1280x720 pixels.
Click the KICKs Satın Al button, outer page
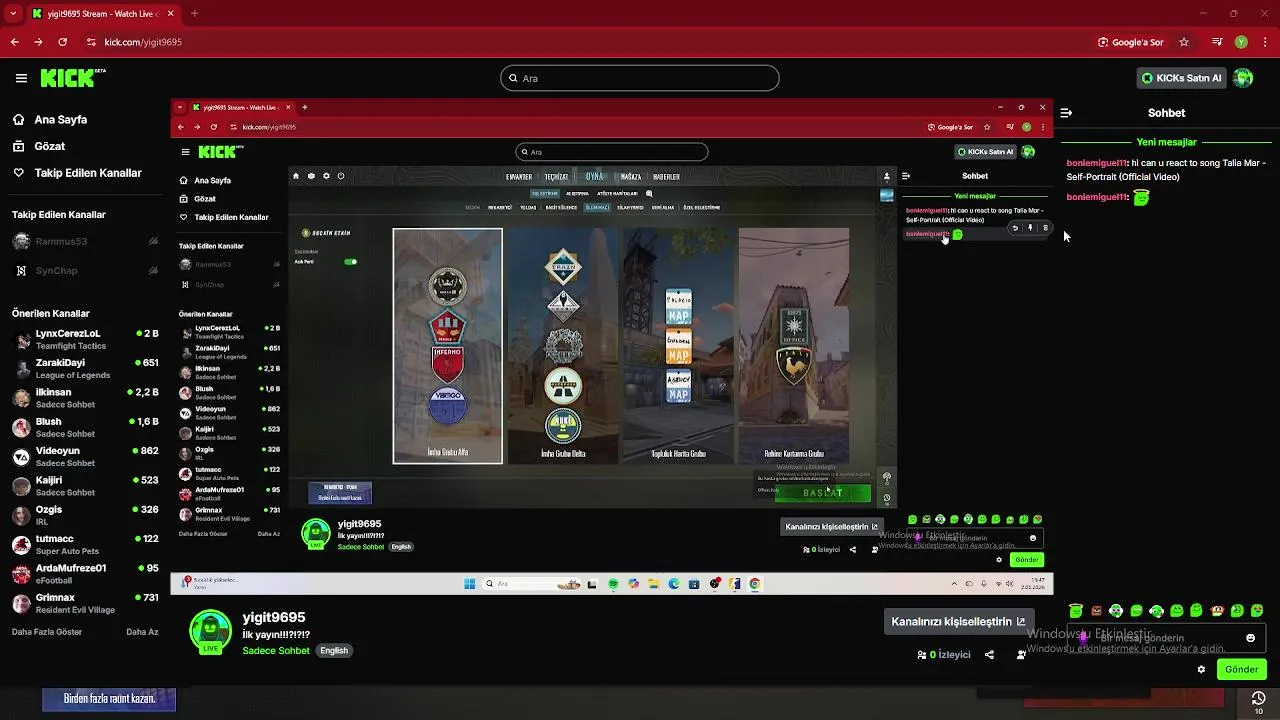(1181, 78)
